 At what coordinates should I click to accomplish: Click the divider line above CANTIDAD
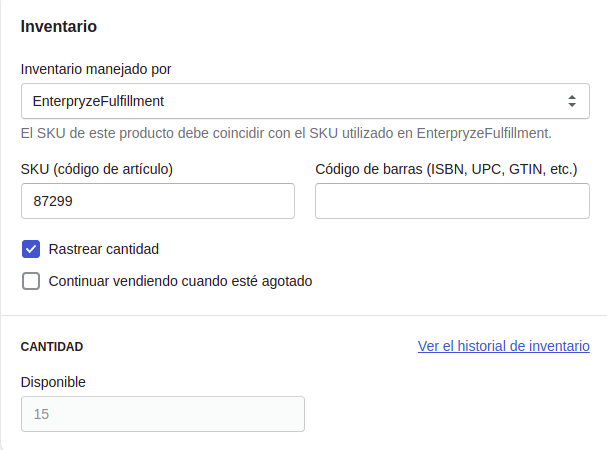303,316
